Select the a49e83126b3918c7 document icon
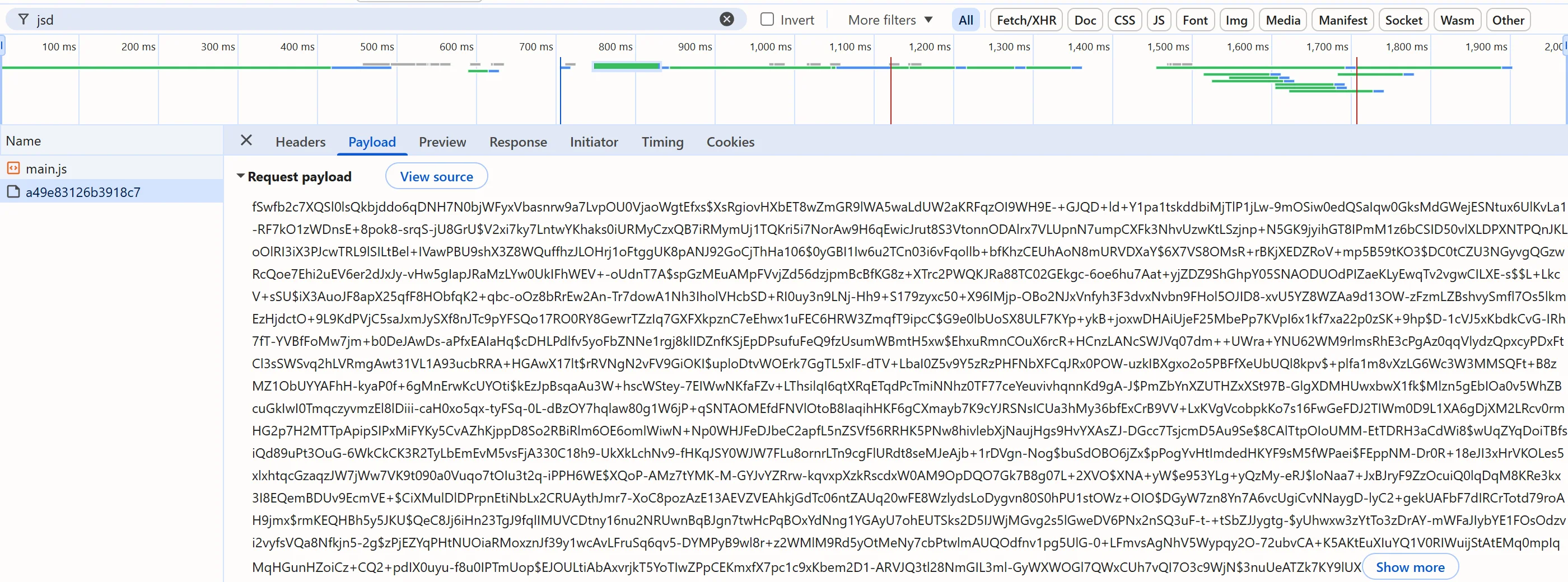This screenshot has height=582, width=1568. pyautogui.click(x=13, y=191)
